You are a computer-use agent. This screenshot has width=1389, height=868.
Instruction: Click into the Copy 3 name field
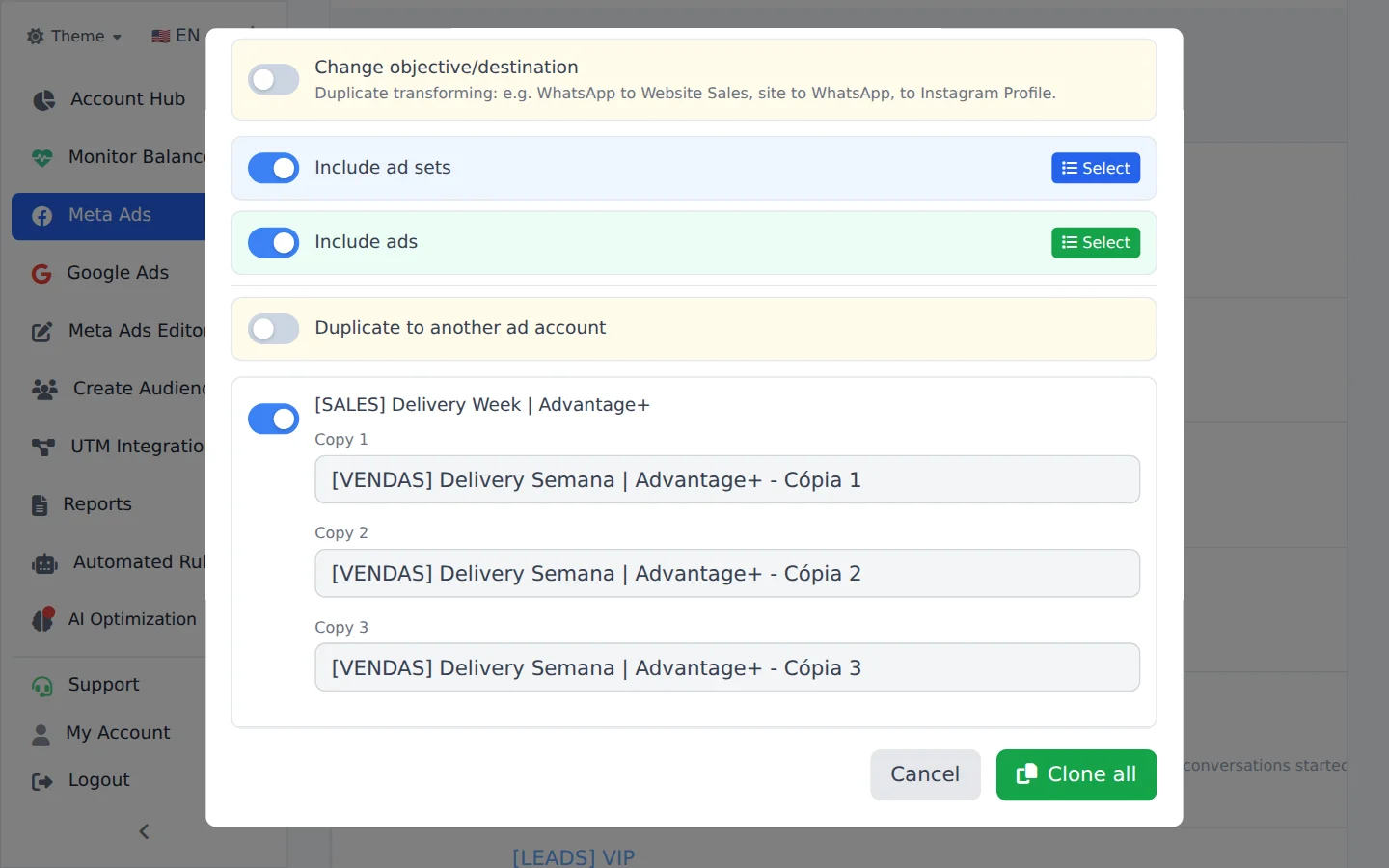727,667
